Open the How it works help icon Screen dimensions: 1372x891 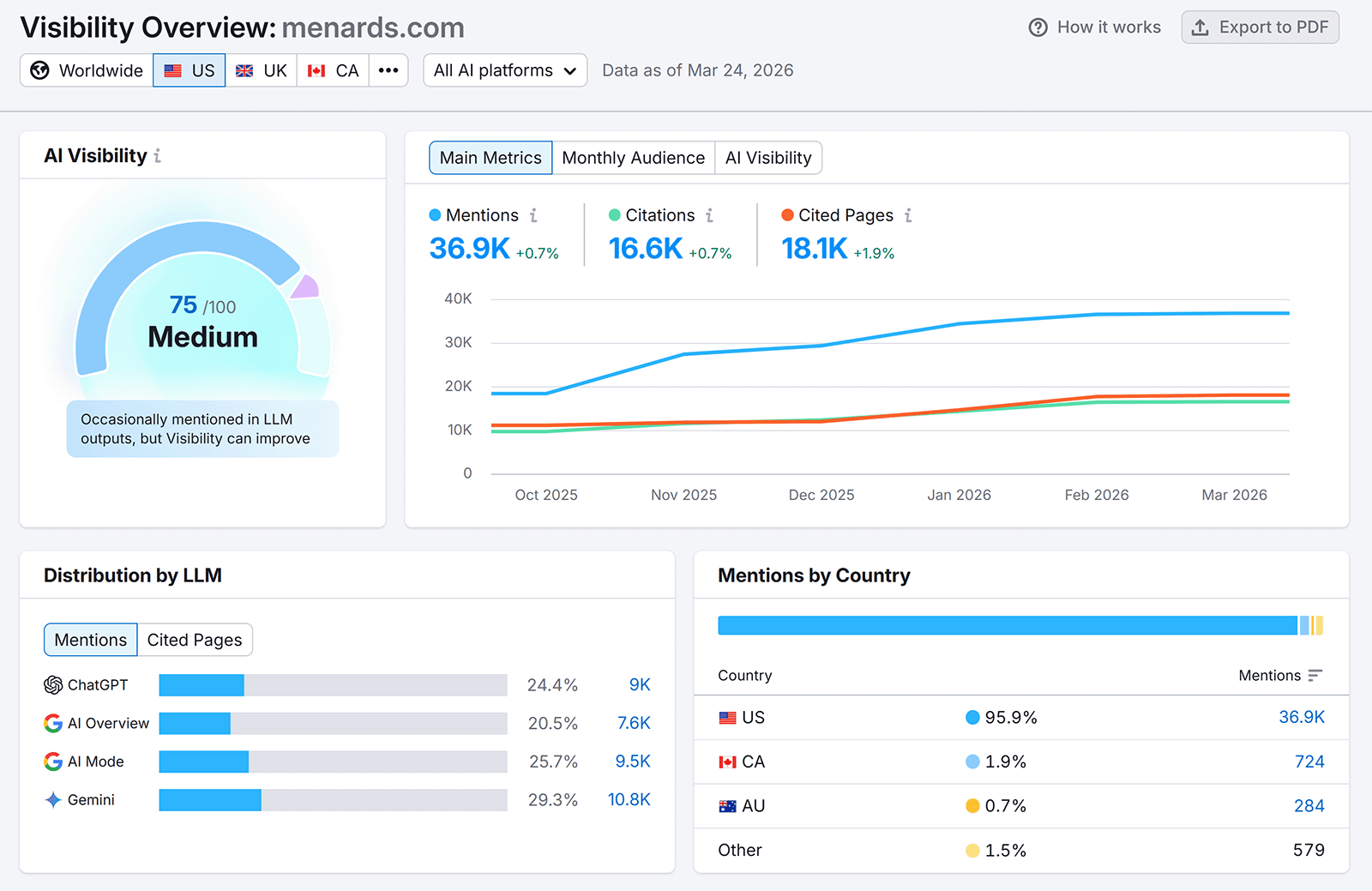(x=1037, y=27)
